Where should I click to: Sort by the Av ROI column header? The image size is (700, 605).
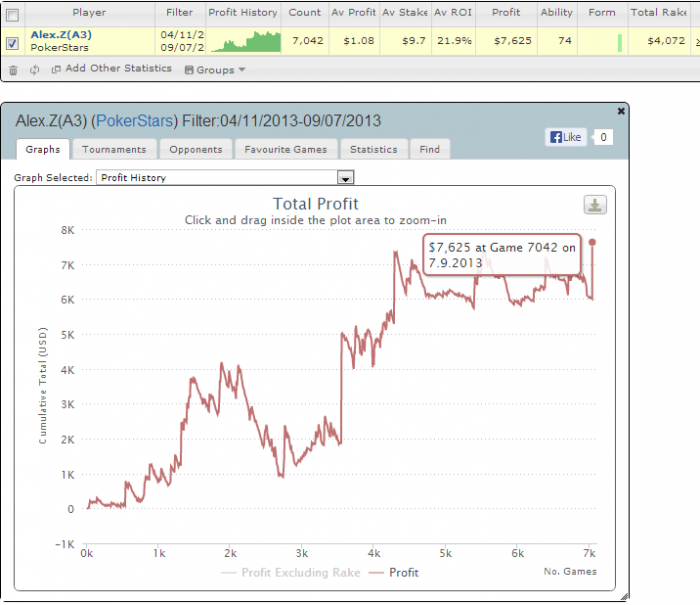click(x=453, y=13)
